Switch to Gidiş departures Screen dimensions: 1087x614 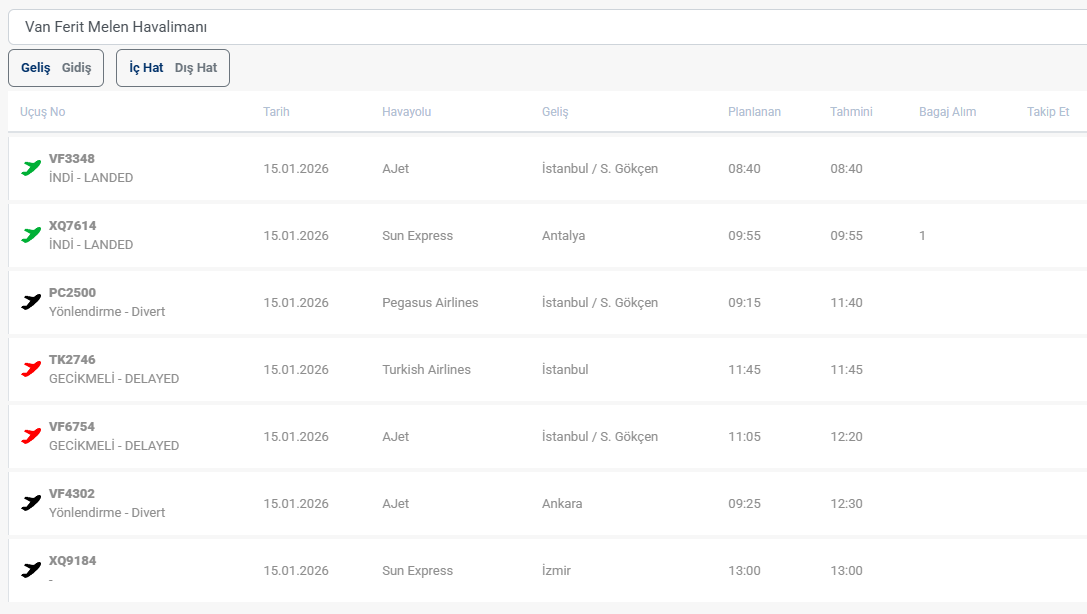(76, 68)
